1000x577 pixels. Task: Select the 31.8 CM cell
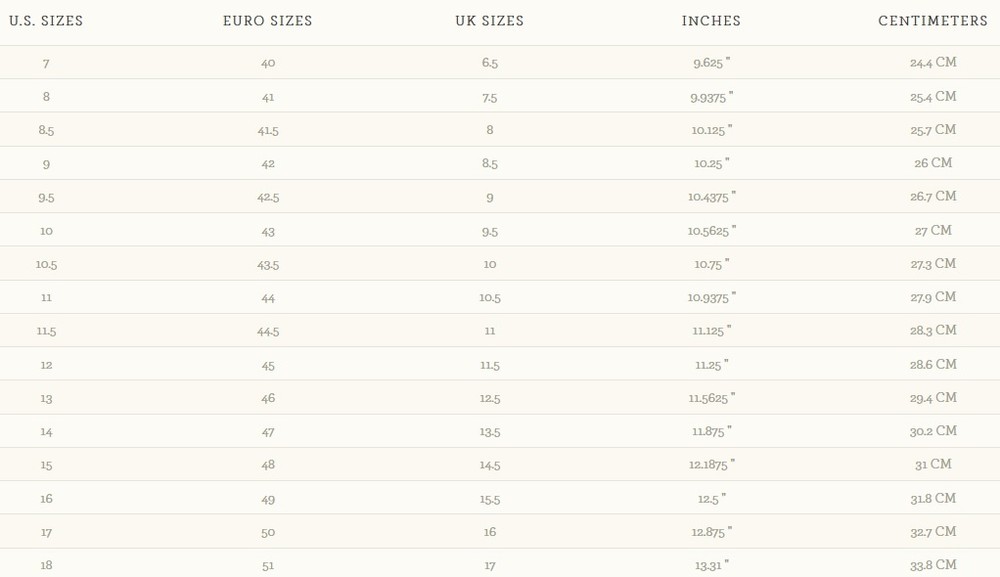[933, 498]
